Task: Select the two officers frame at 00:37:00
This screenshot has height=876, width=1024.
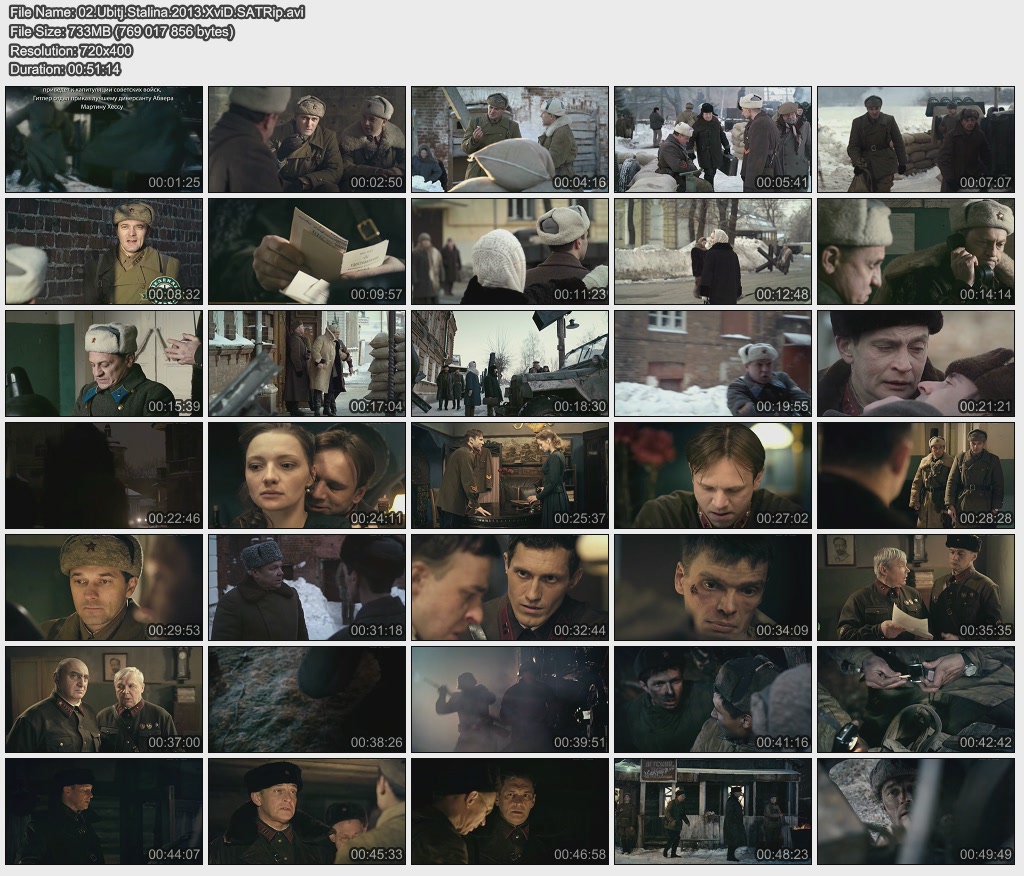Action: (x=104, y=699)
